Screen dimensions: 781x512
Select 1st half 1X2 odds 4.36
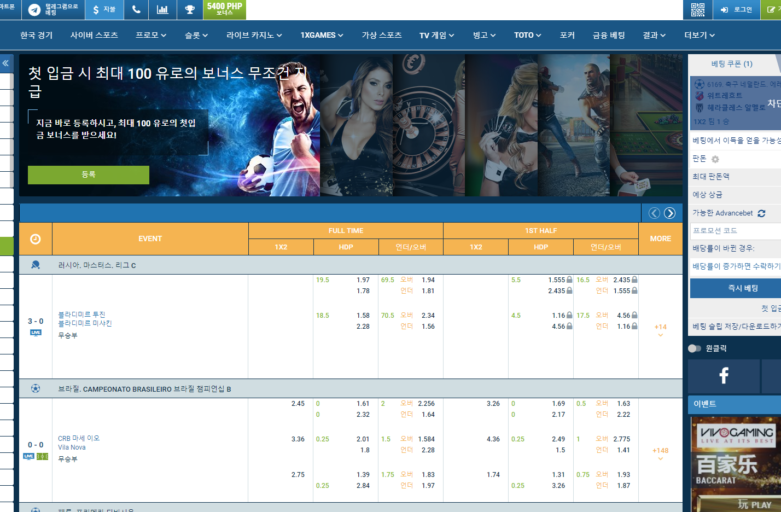[x=493, y=439]
